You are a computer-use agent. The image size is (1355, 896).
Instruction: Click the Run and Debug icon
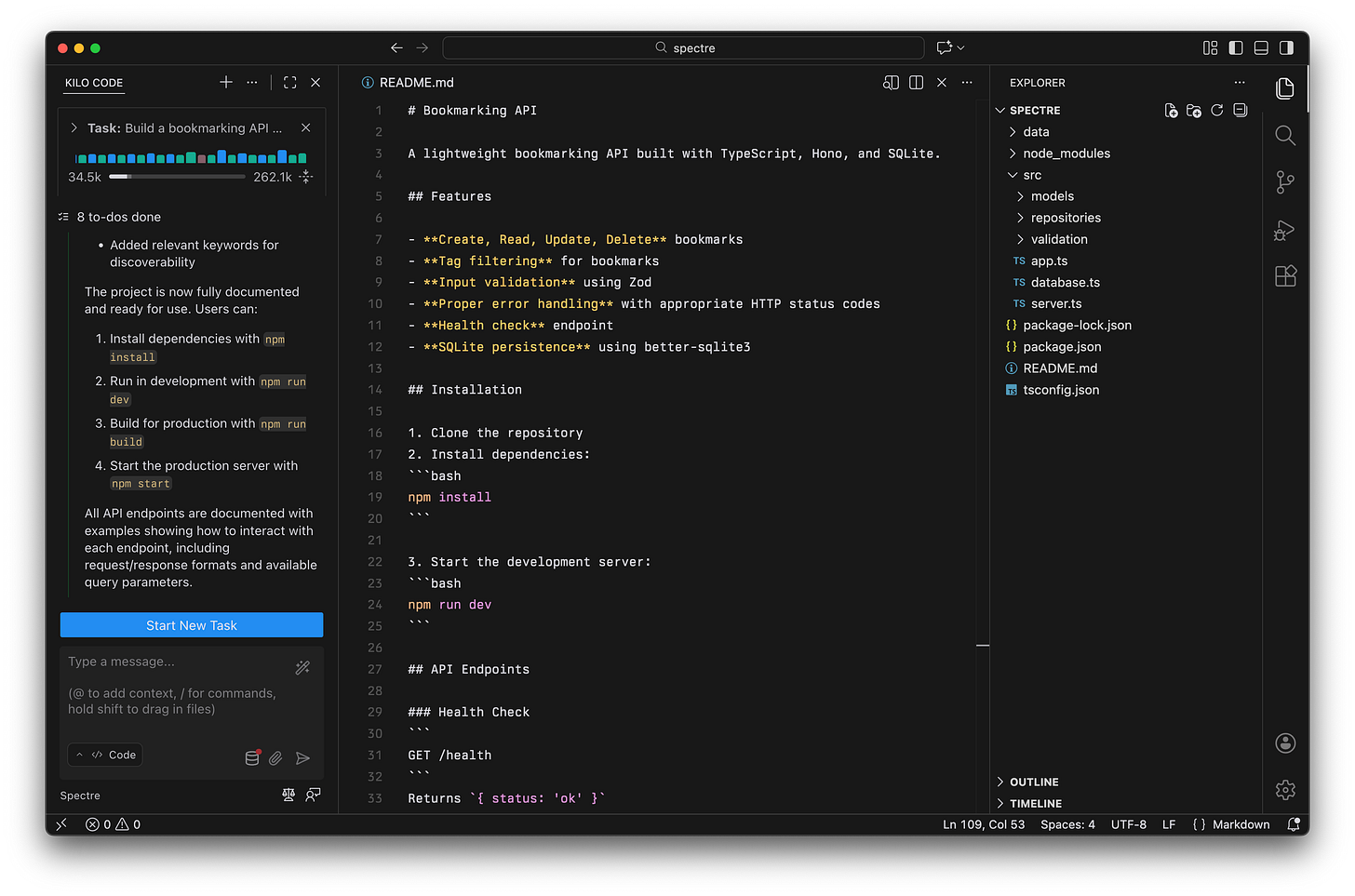tap(1285, 230)
